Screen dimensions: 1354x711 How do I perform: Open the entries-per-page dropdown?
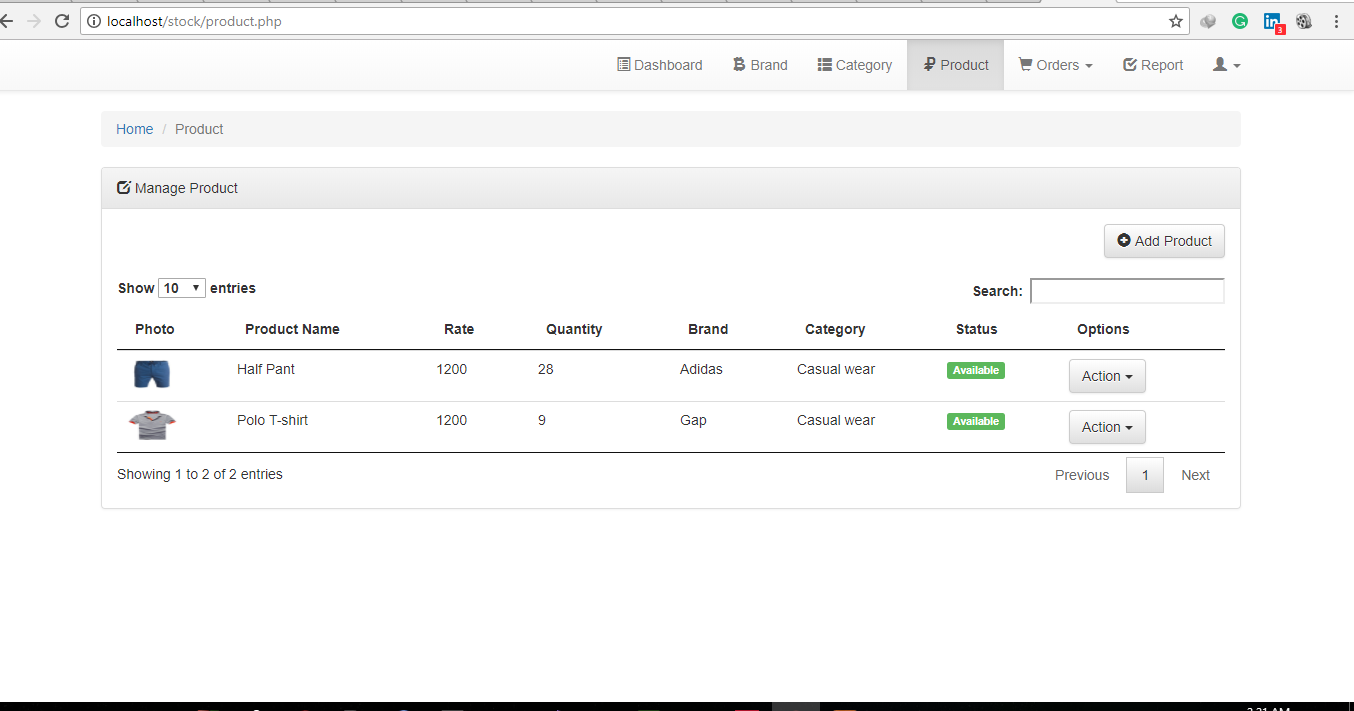[181, 287]
